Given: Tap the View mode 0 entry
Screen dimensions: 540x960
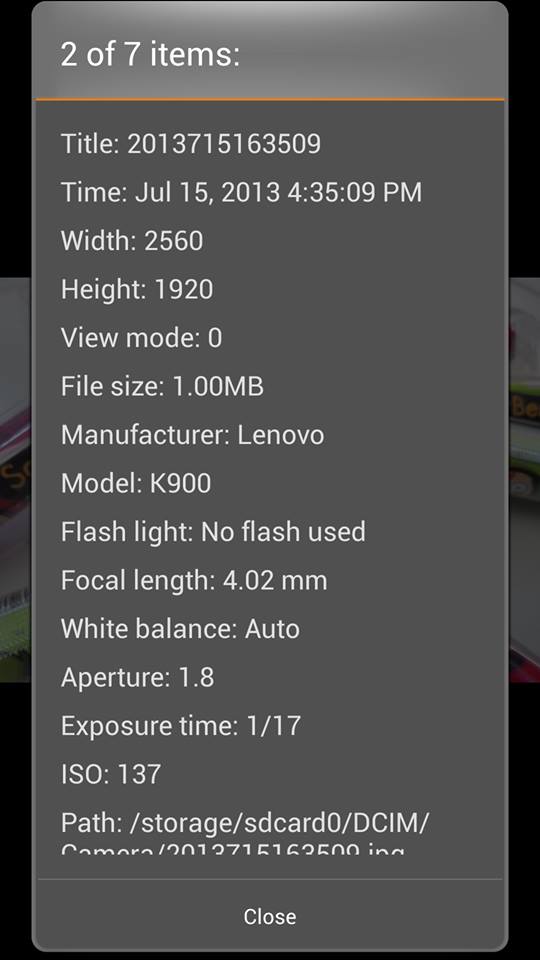Looking at the screenshot, I should 141,338.
